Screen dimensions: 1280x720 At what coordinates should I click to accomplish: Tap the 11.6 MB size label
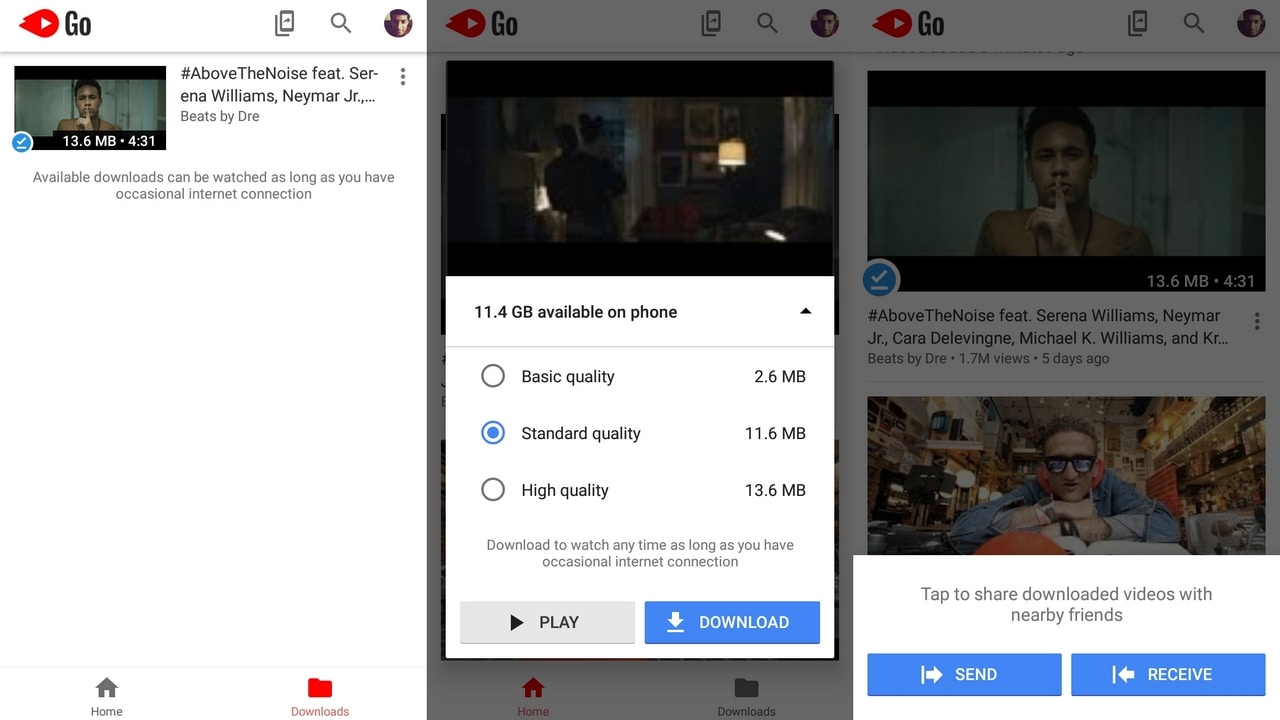(x=775, y=433)
